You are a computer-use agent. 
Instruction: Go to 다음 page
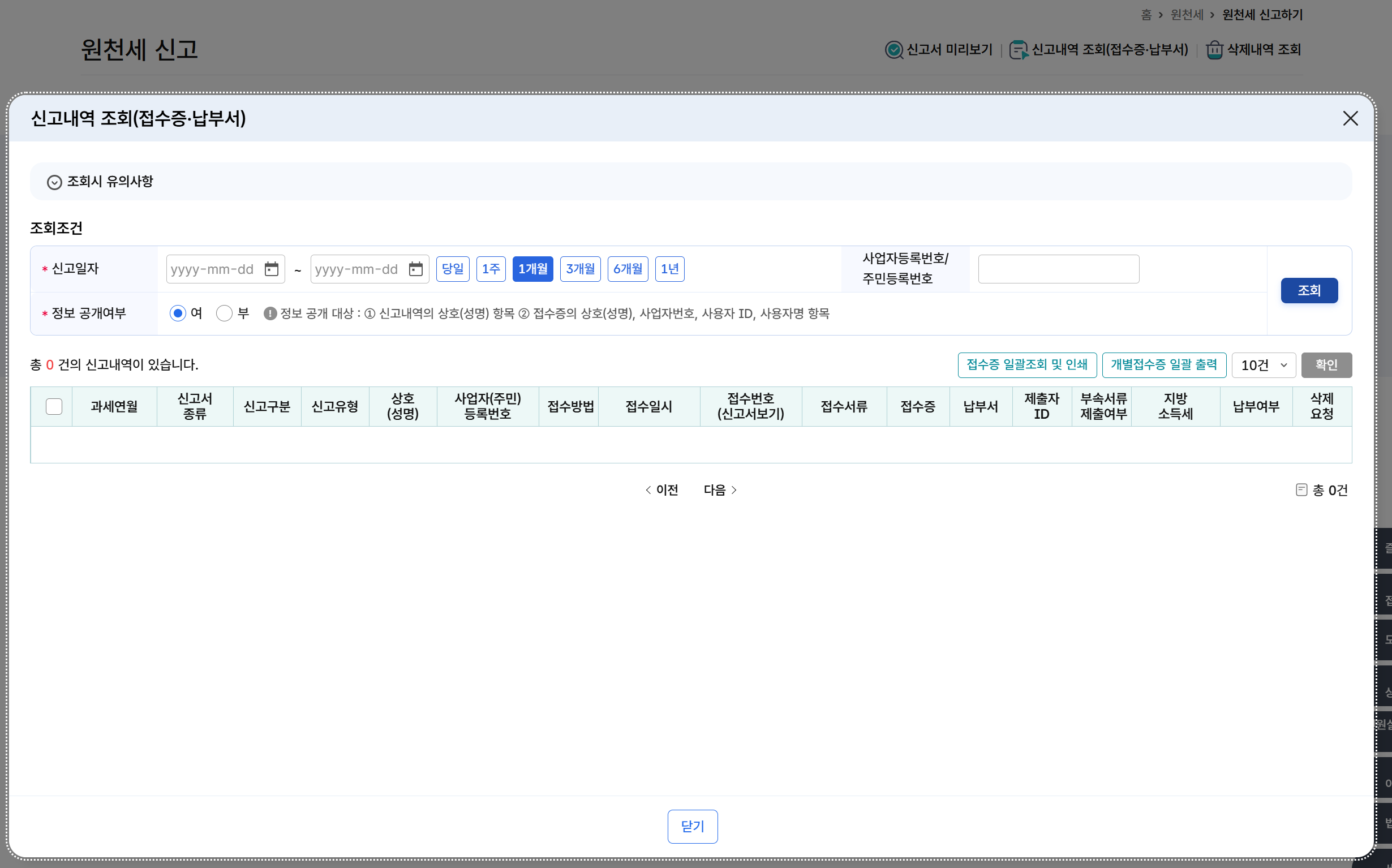pyautogui.click(x=720, y=489)
